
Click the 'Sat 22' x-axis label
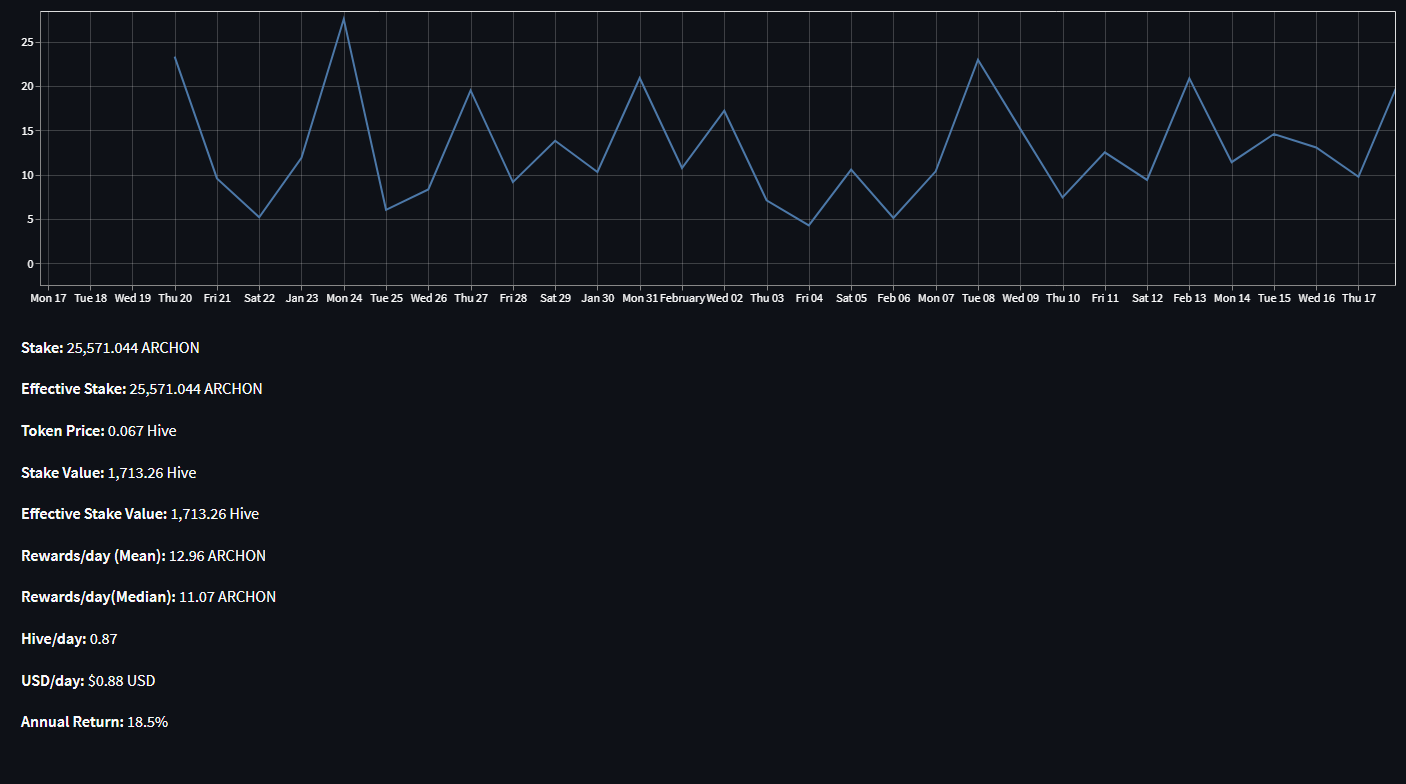tap(260, 298)
